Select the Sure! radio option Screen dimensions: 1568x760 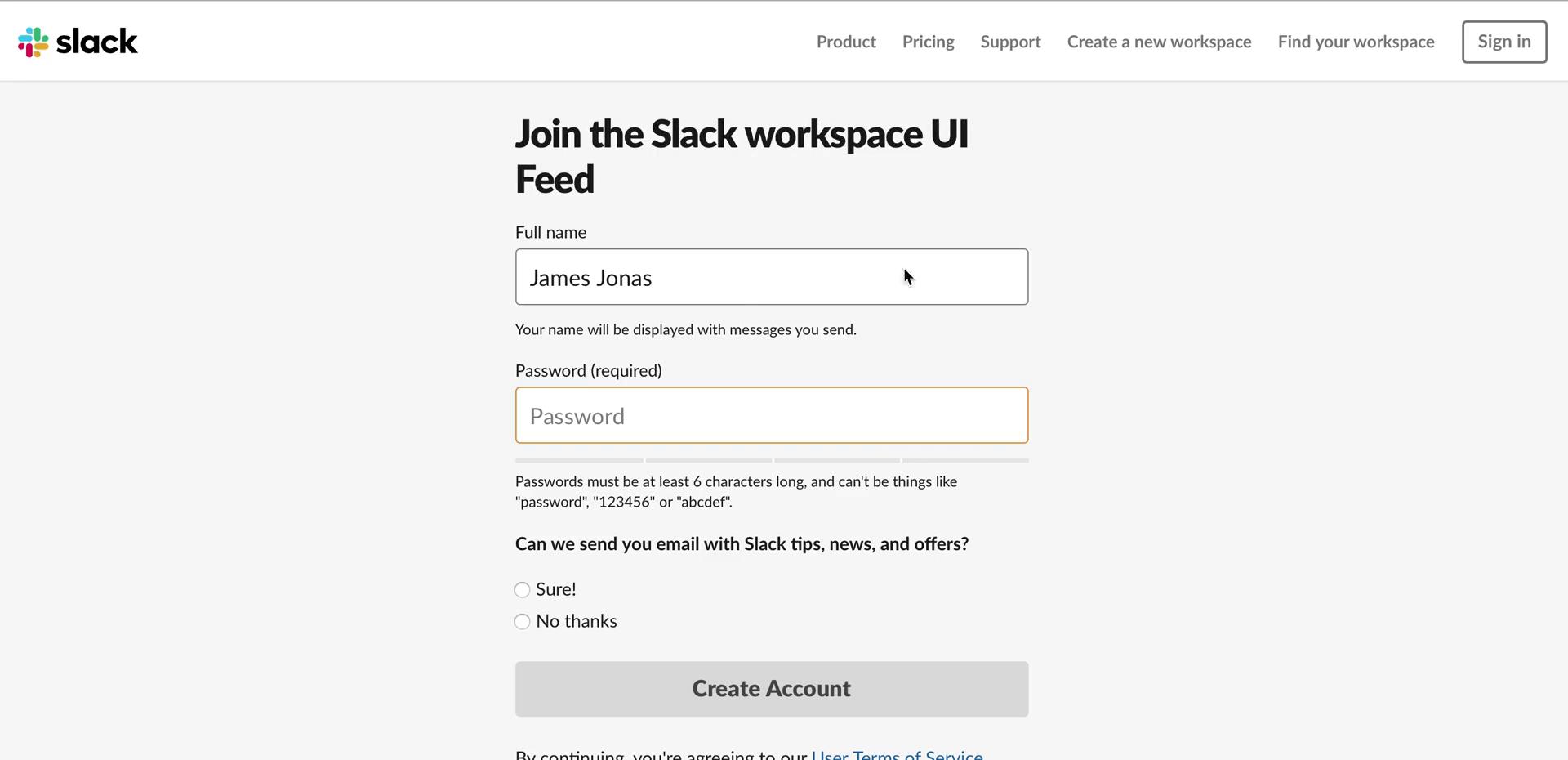[523, 590]
